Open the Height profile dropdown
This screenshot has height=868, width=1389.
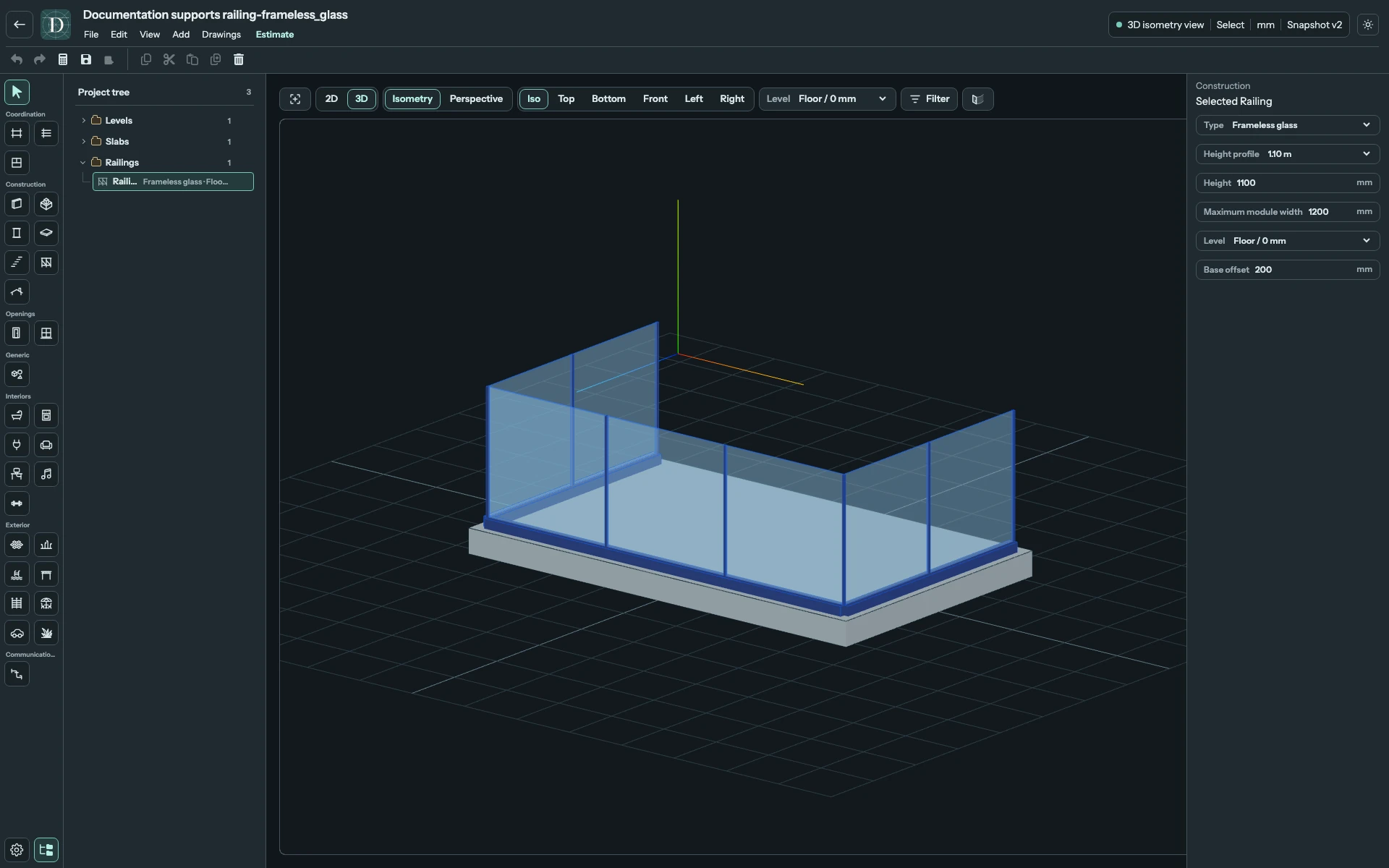pos(1288,154)
